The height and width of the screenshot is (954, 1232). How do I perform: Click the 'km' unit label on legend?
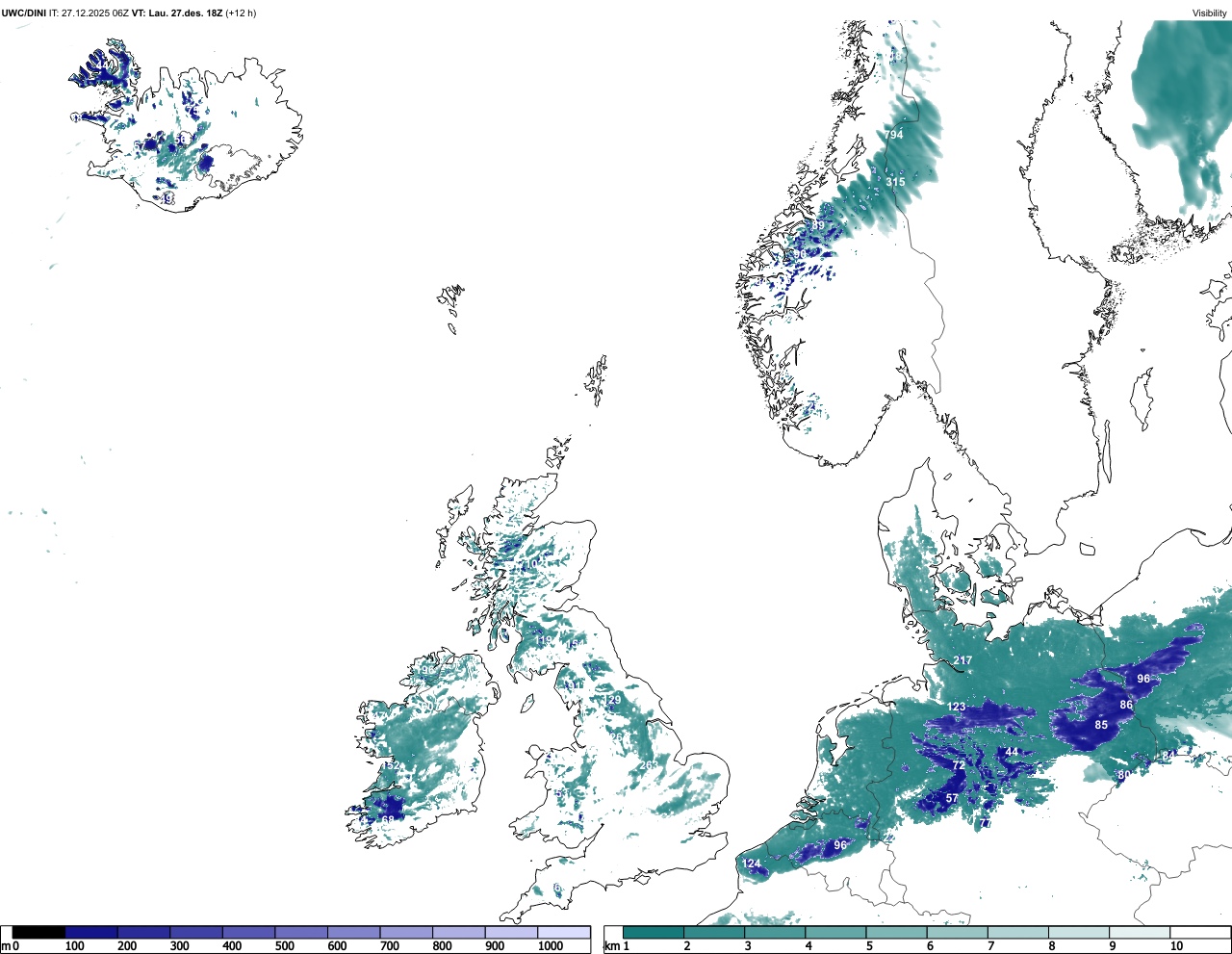coord(611,947)
